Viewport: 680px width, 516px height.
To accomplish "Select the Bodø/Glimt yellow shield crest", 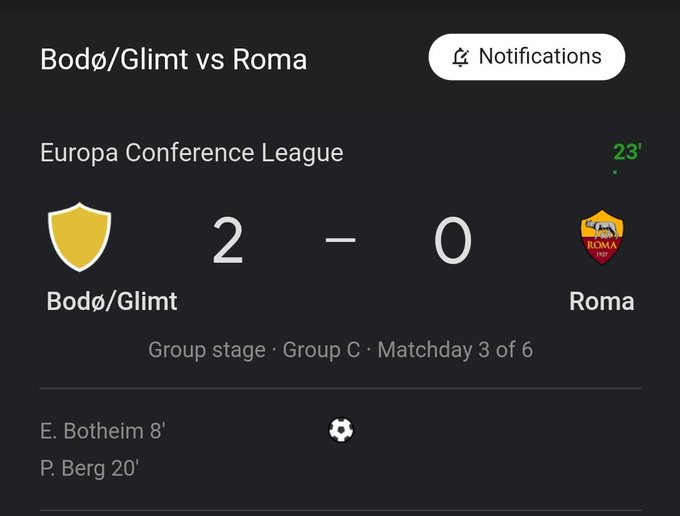I will coord(79,237).
